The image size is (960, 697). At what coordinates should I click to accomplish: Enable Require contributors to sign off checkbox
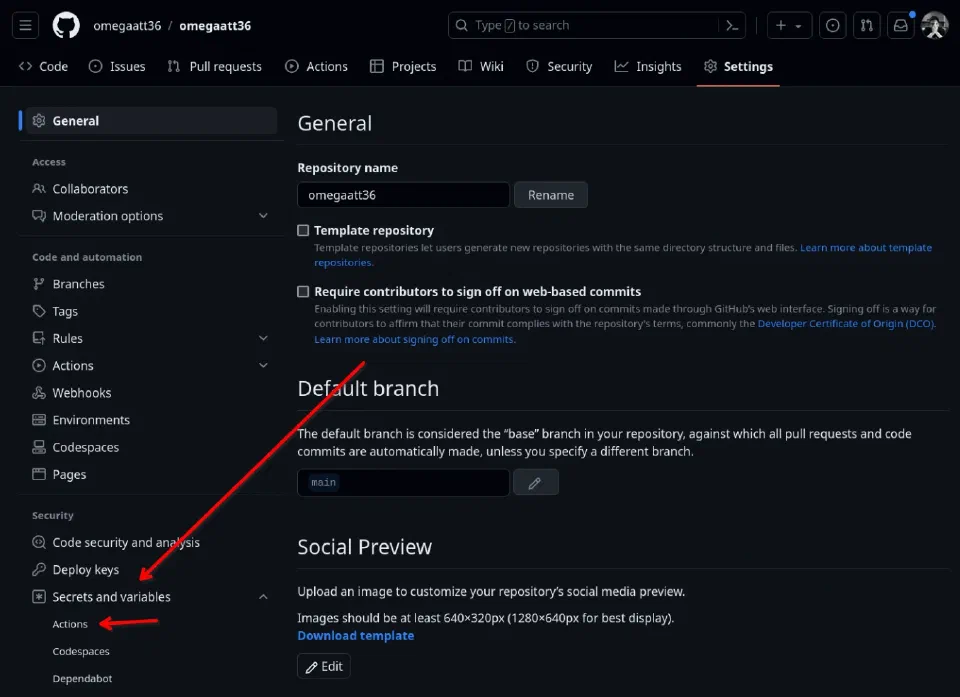(303, 292)
